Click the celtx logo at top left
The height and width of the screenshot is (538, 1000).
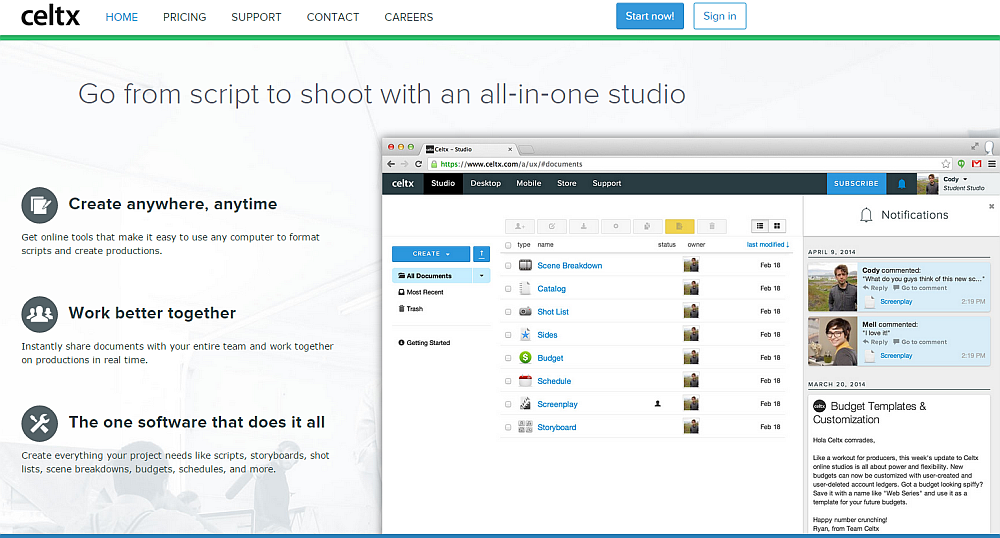click(x=50, y=17)
